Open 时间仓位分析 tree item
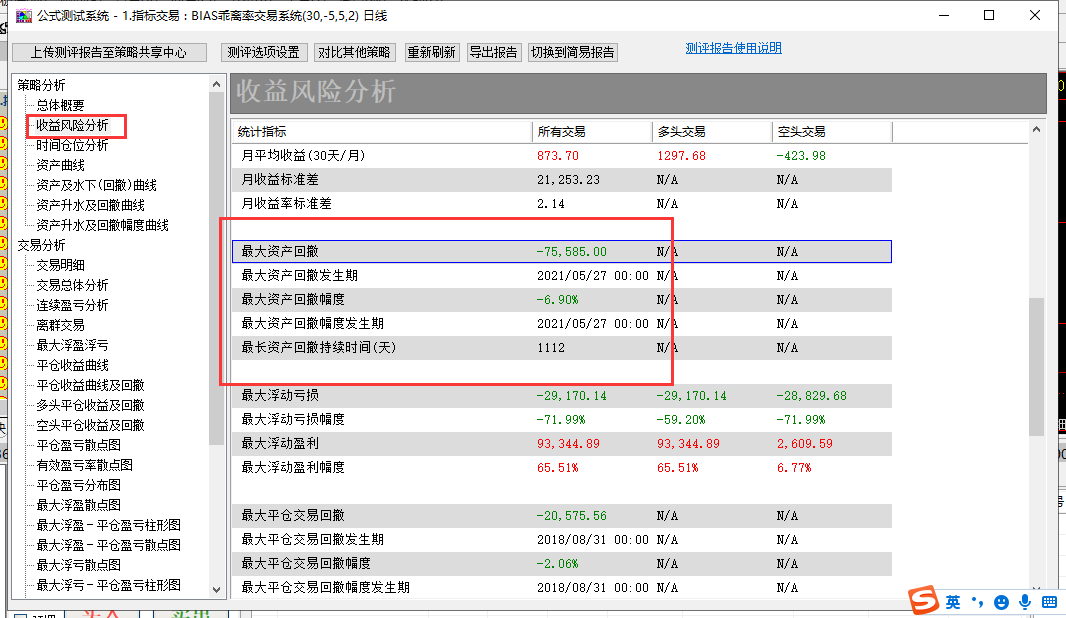This screenshot has height=618, width=1066. (72, 145)
